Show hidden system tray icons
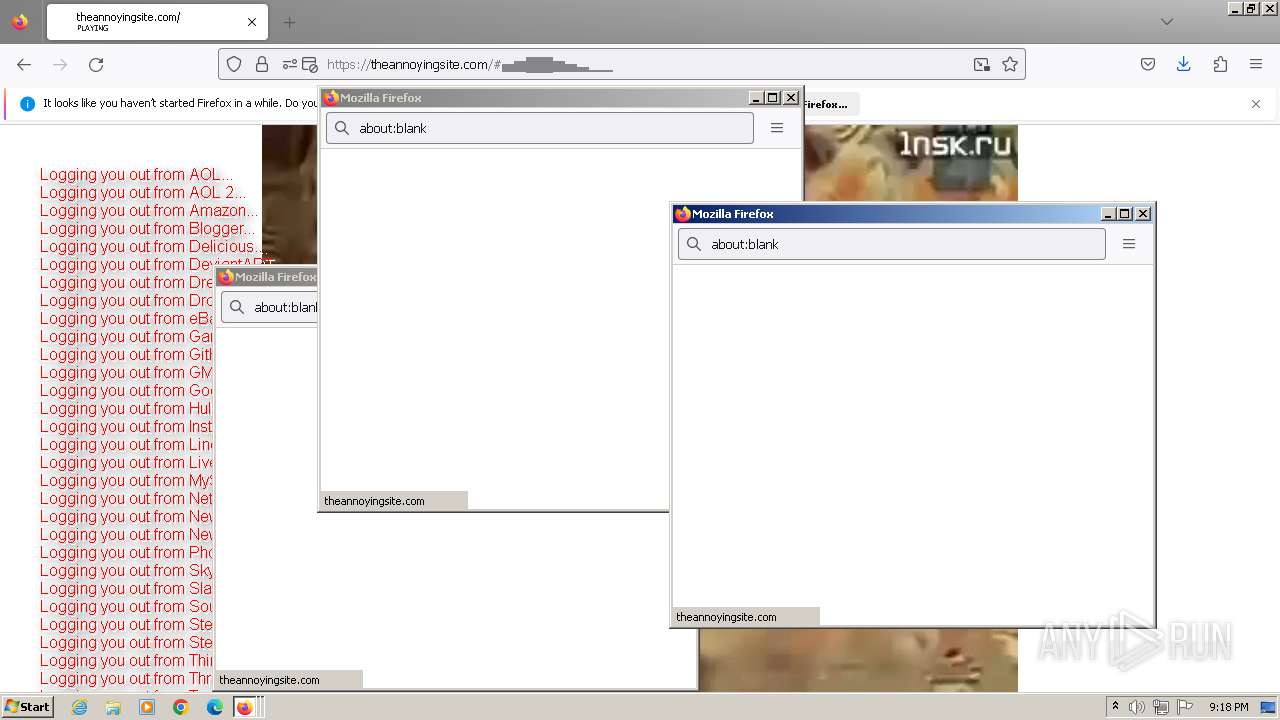 1115,707
